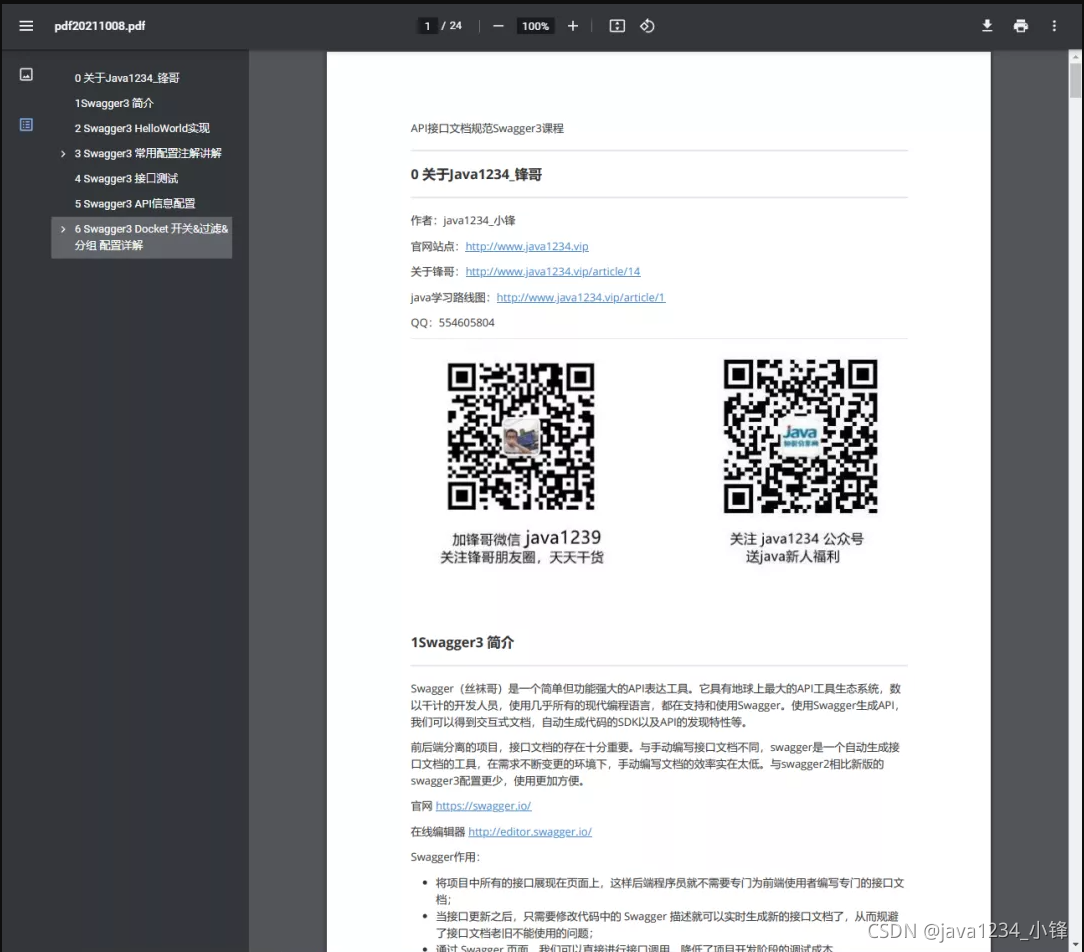Print the PDF document

coord(1020,26)
